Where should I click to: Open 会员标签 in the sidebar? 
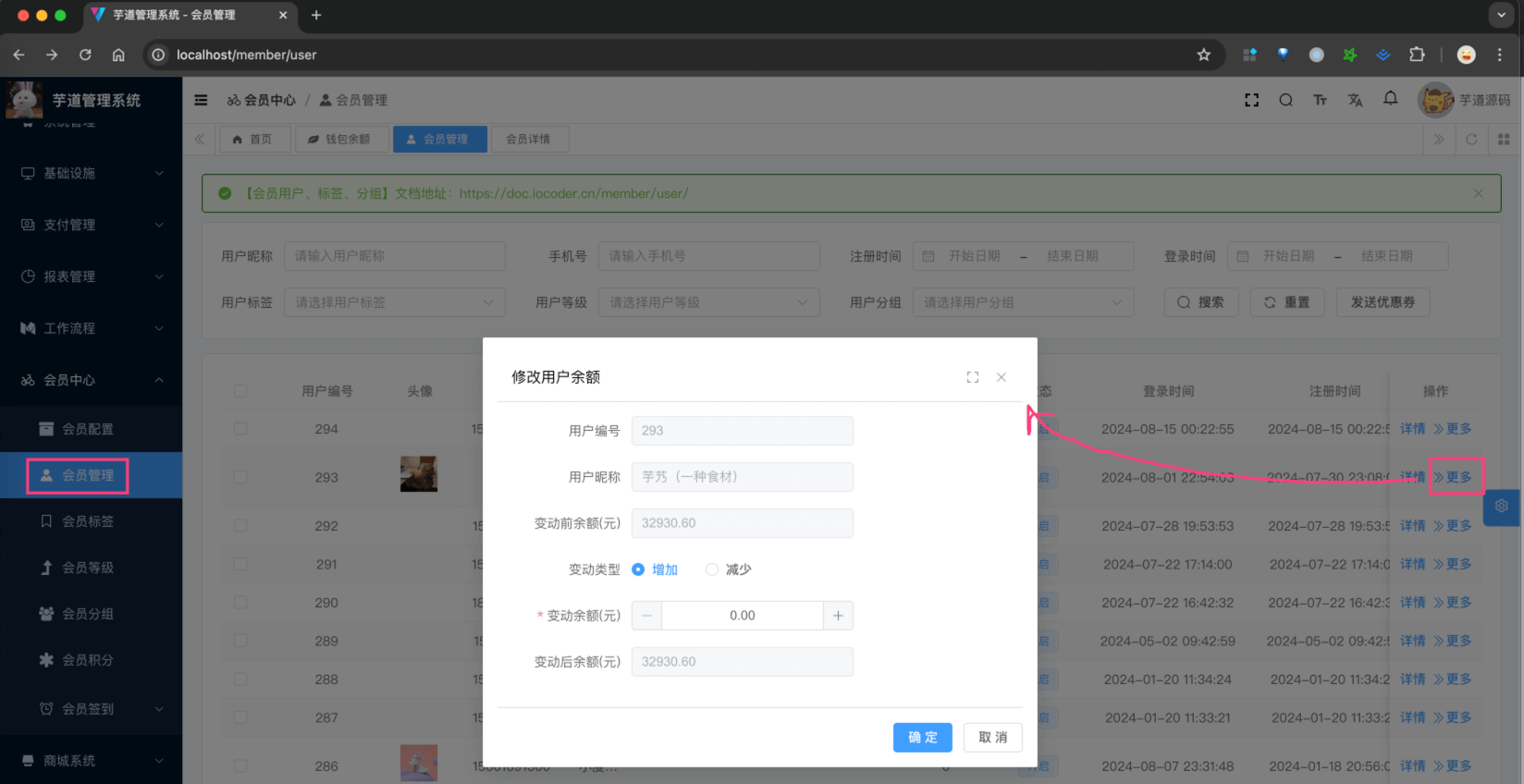pos(88,521)
